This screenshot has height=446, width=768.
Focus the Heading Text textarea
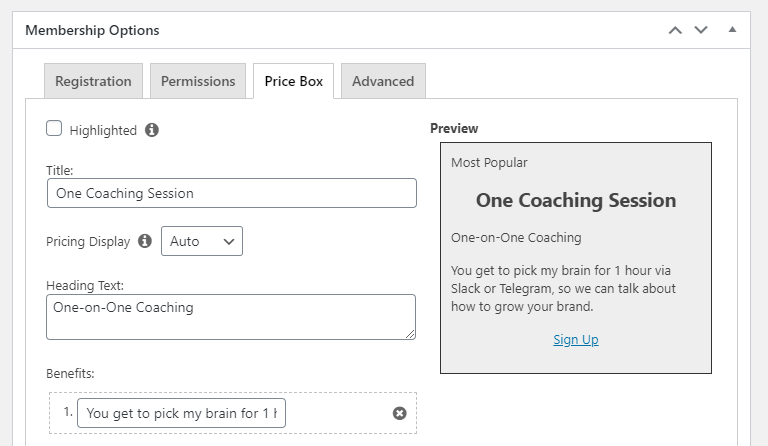click(231, 316)
